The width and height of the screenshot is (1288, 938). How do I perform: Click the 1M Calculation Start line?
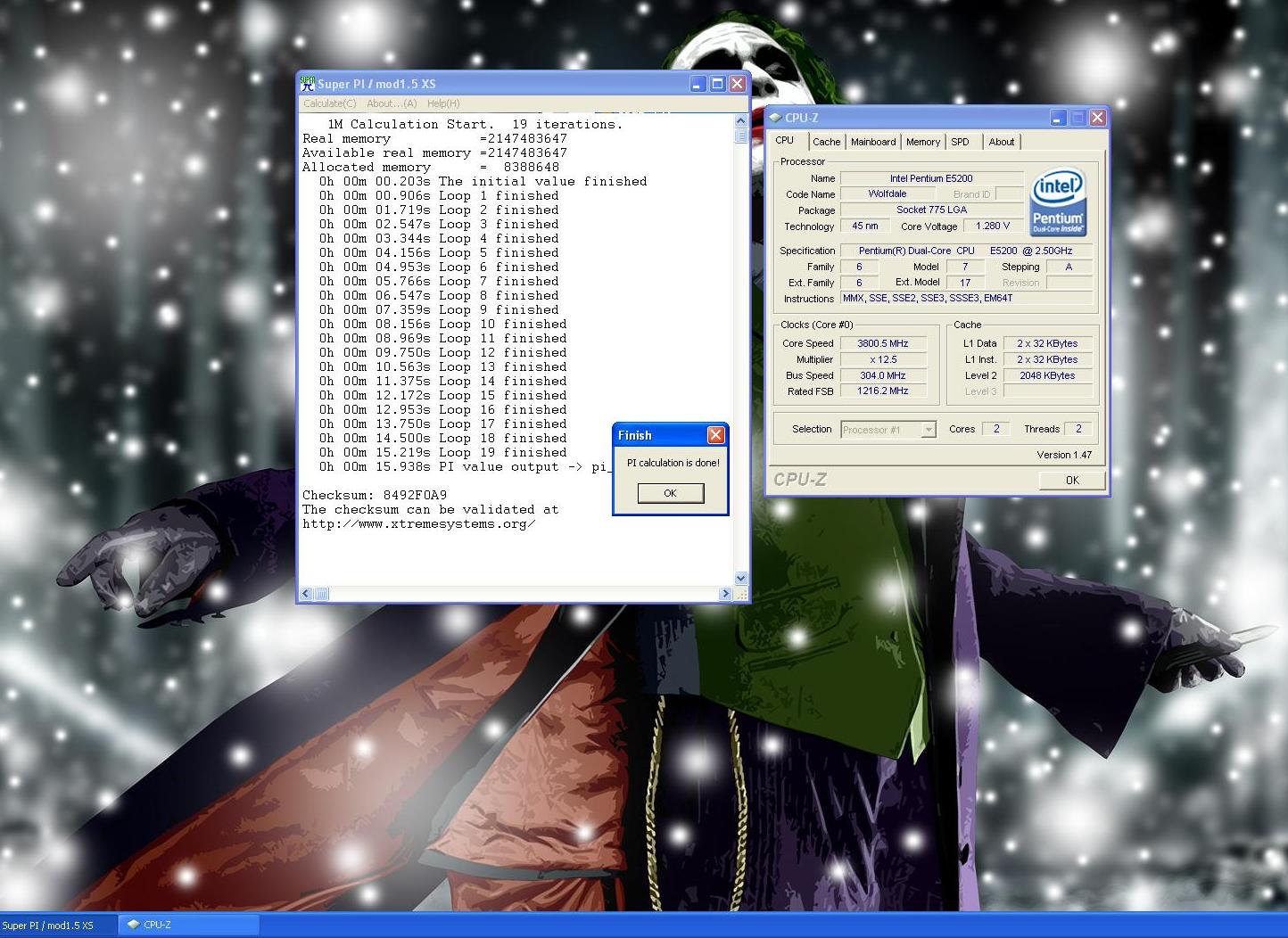pyautogui.click(x=475, y=125)
